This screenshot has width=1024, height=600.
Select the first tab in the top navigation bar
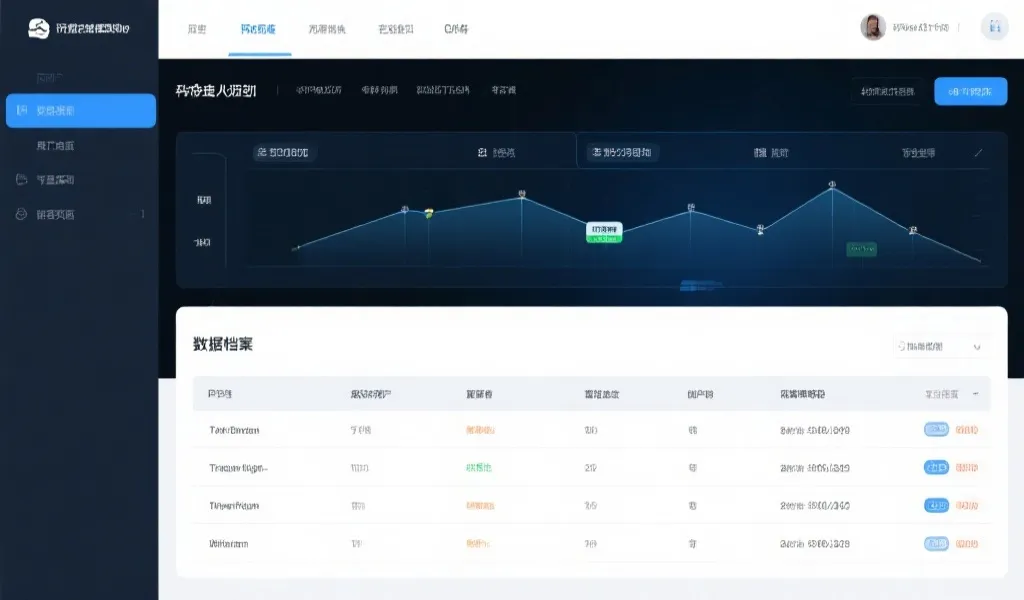[x=197, y=29]
